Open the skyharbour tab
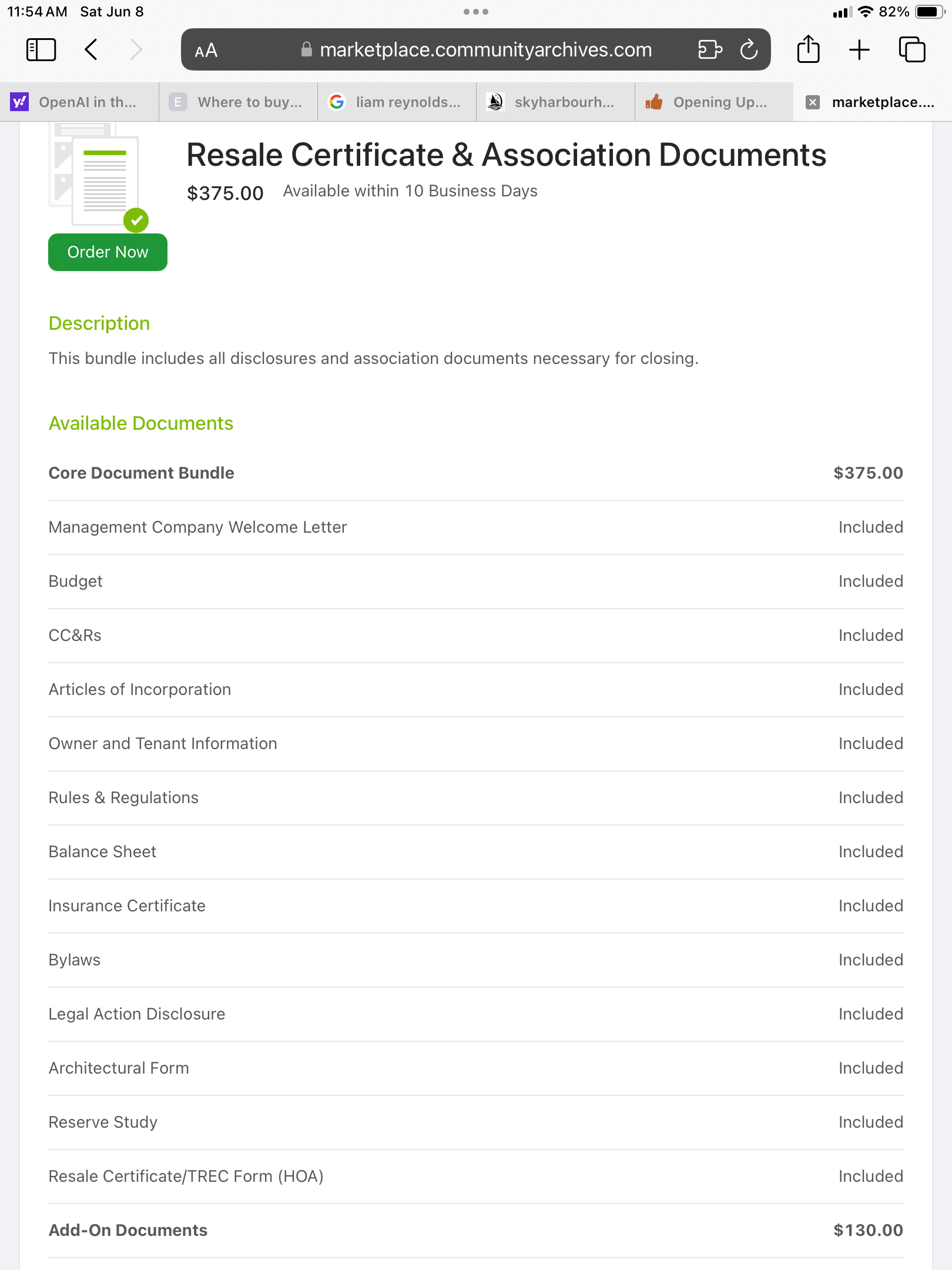The width and height of the screenshot is (952, 1270). (555, 102)
